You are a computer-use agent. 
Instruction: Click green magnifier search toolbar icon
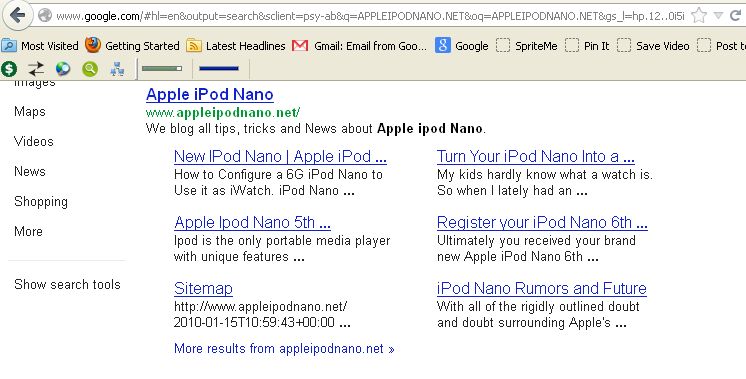pyautogui.click(x=90, y=69)
